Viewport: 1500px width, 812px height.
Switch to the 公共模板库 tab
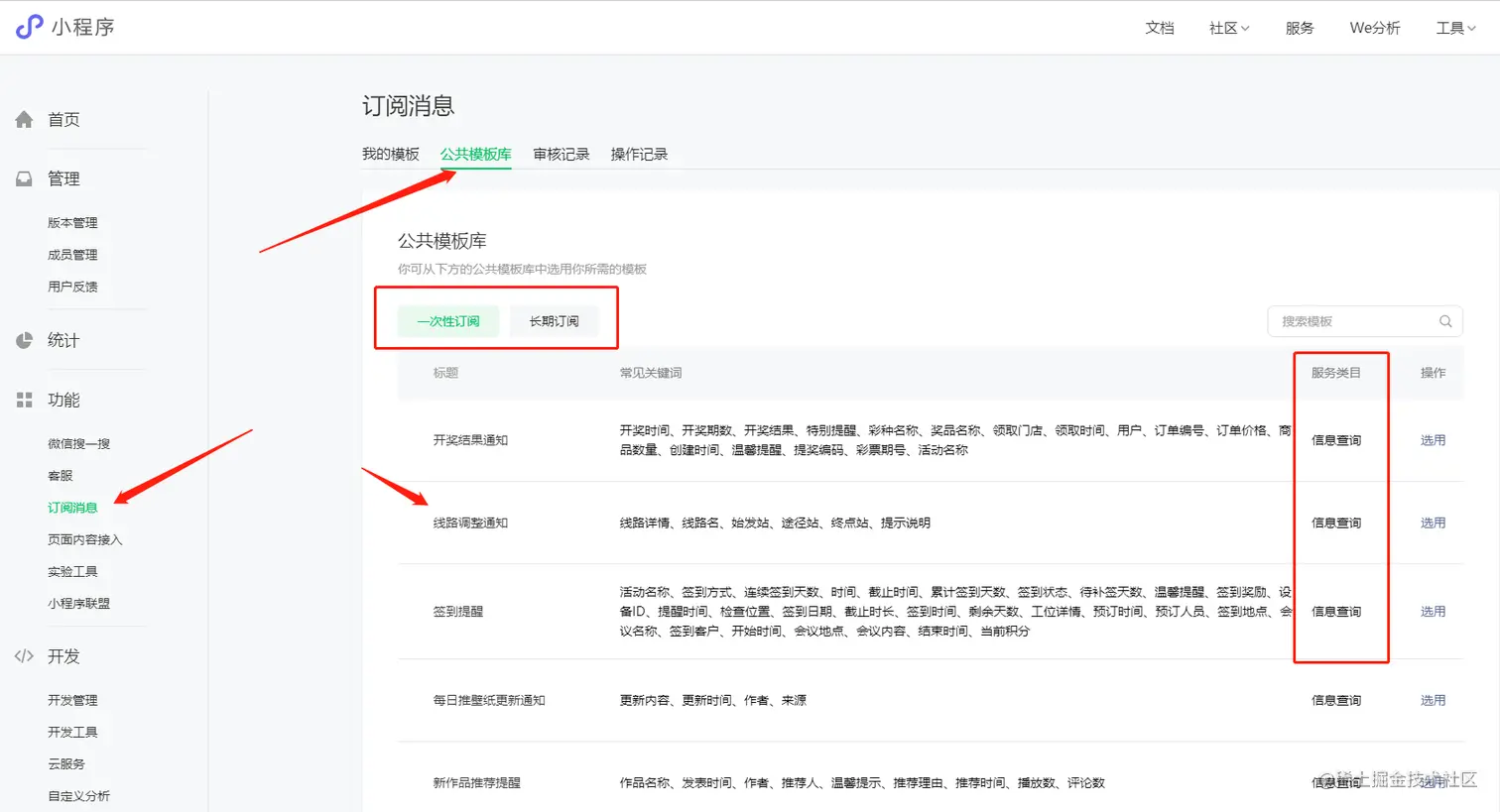coord(476,155)
